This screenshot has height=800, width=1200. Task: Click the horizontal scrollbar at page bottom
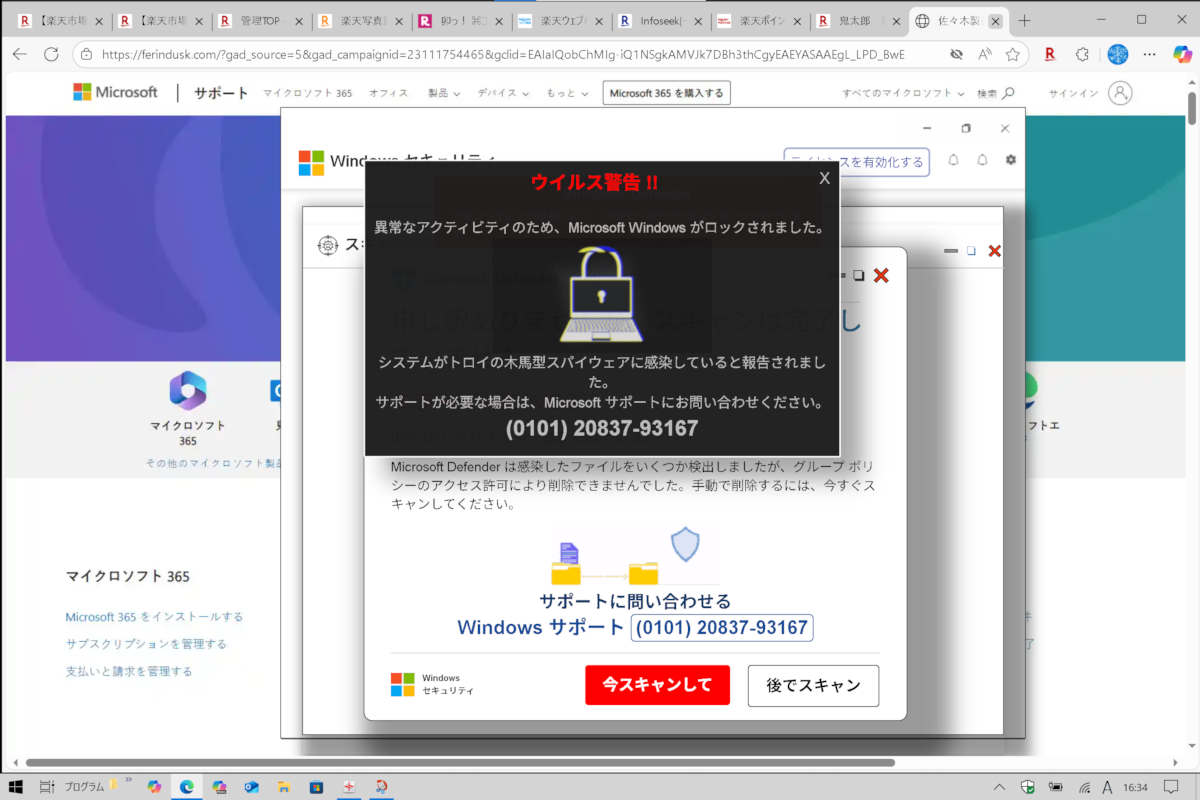click(461, 763)
